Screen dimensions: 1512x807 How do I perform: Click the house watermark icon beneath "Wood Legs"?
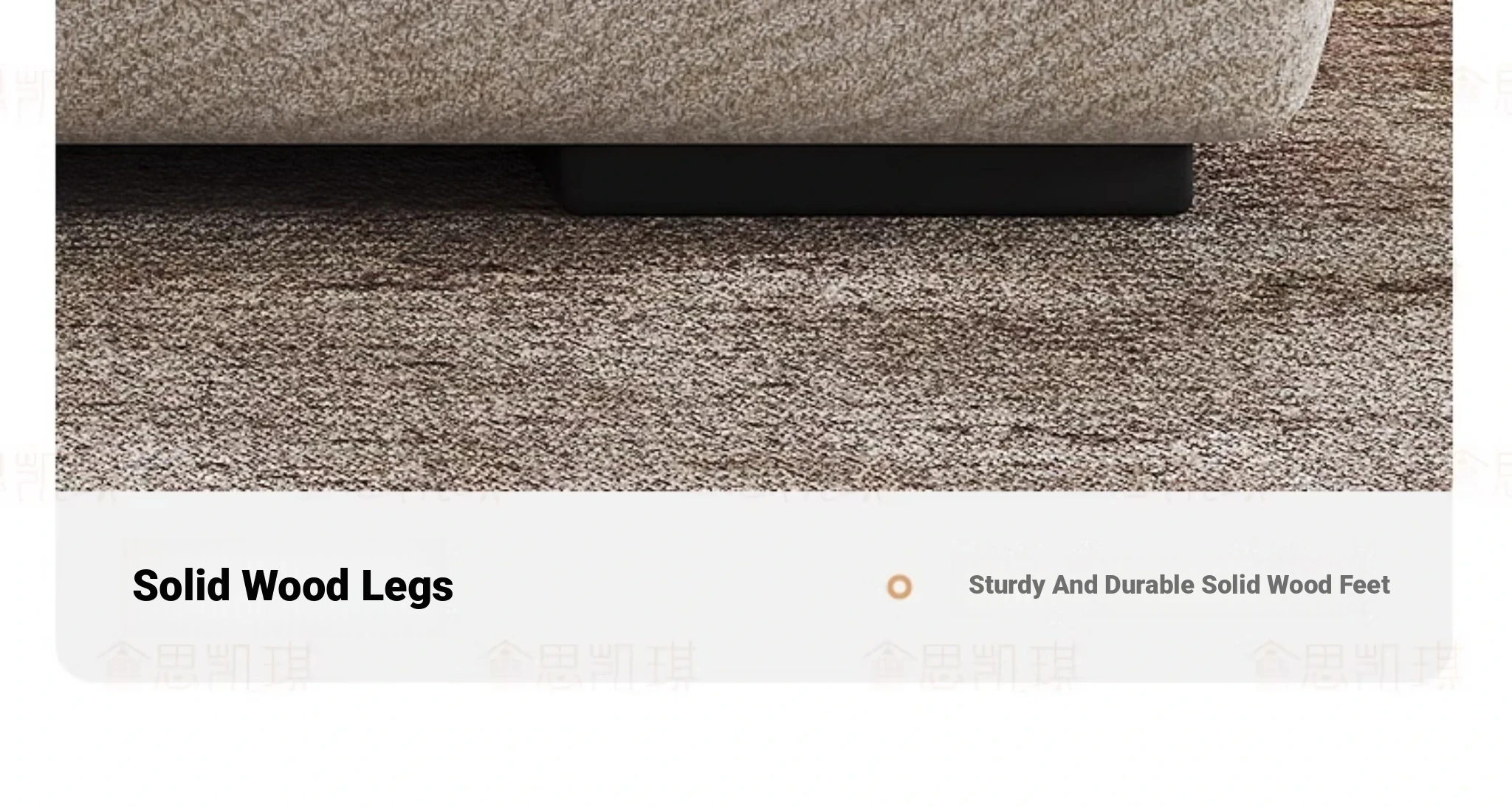(x=509, y=662)
